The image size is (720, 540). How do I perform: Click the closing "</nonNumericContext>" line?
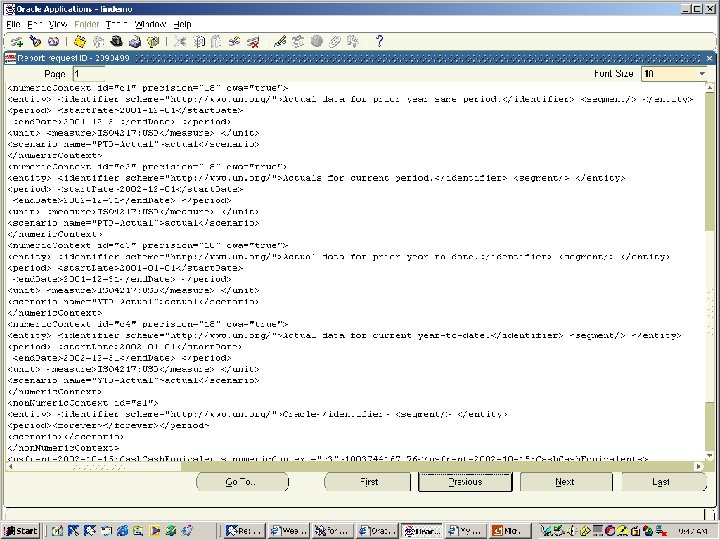coord(63,448)
